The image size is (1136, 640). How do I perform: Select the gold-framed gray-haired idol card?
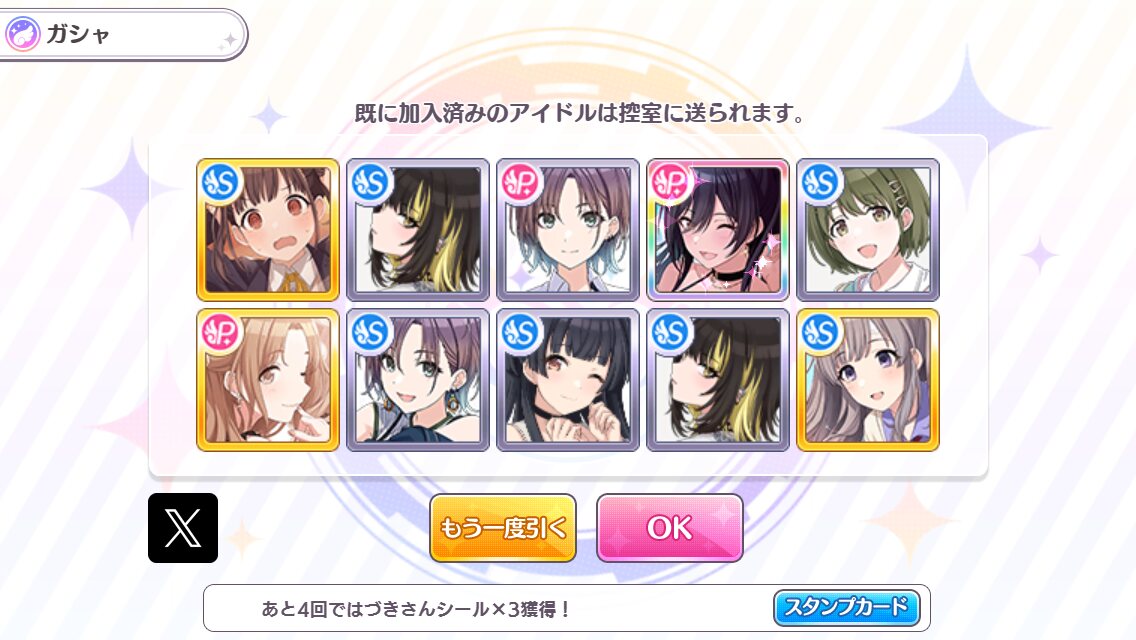tap(868, 380)
